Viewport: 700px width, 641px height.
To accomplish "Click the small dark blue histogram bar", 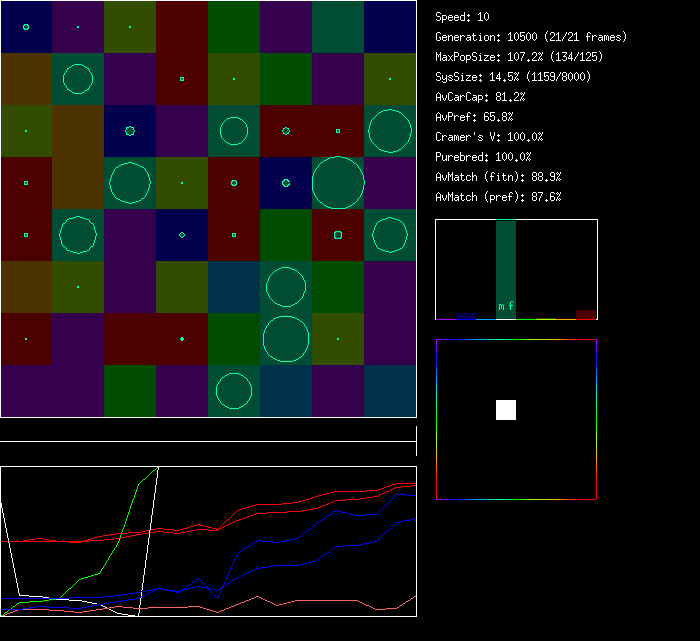I will (466, 316).
